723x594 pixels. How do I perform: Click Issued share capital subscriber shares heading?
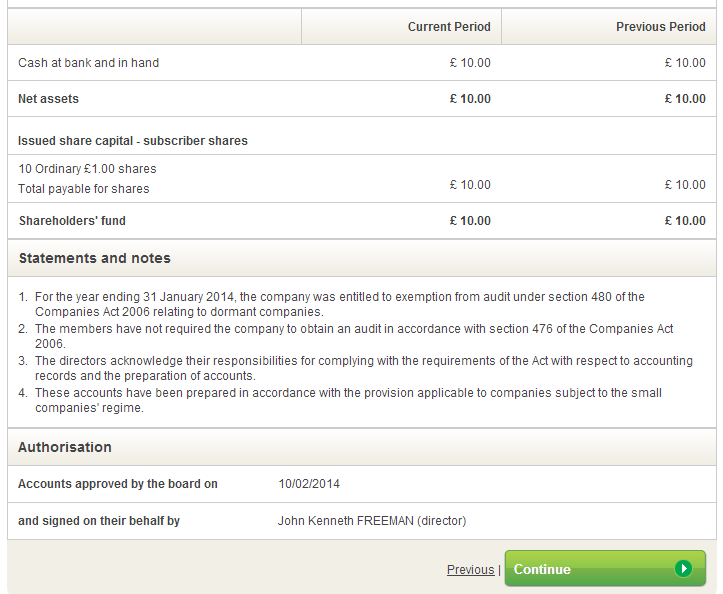click(133, 141)
